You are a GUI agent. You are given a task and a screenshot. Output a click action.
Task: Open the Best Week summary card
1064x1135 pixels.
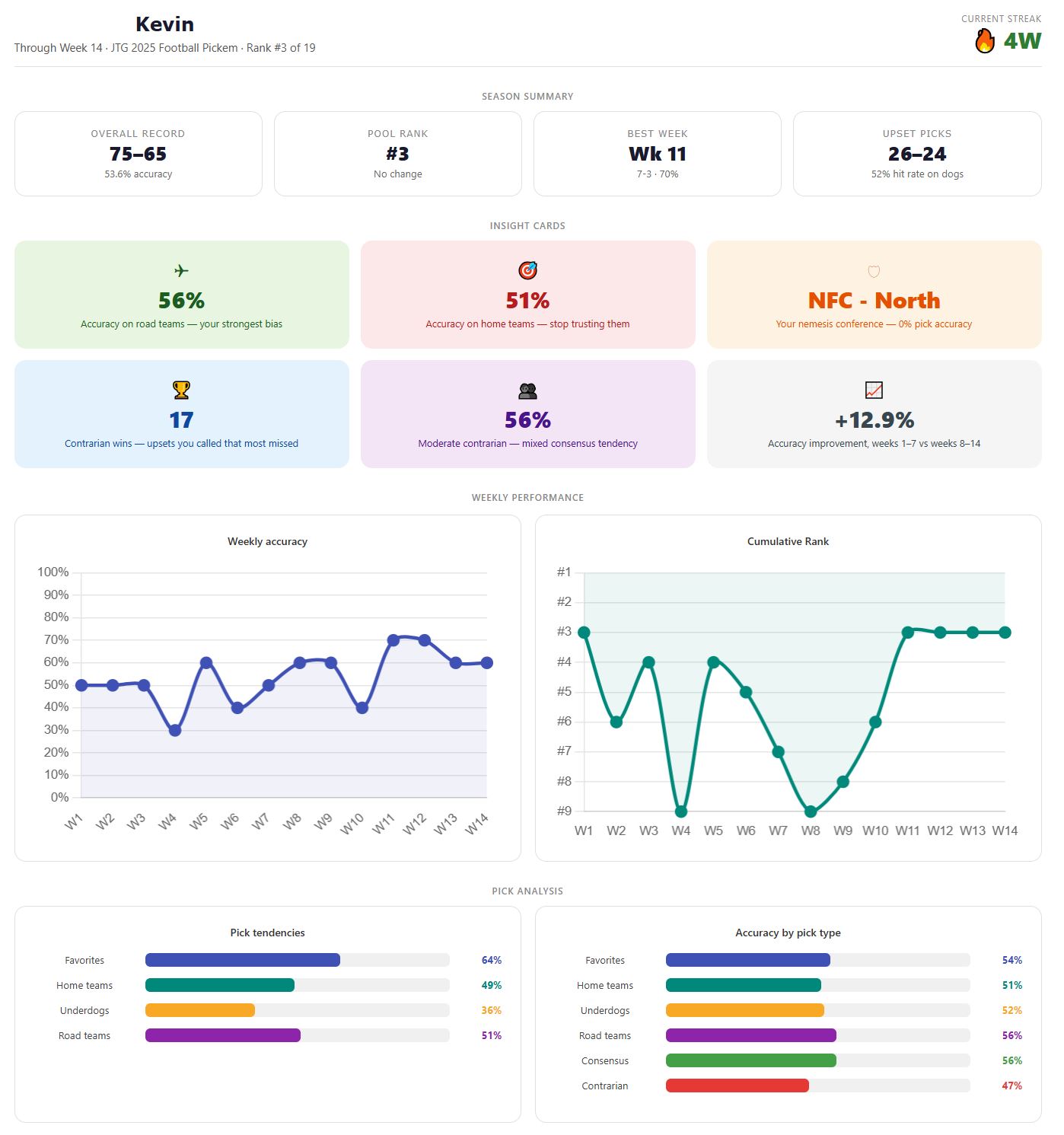[x=658, y=154]
